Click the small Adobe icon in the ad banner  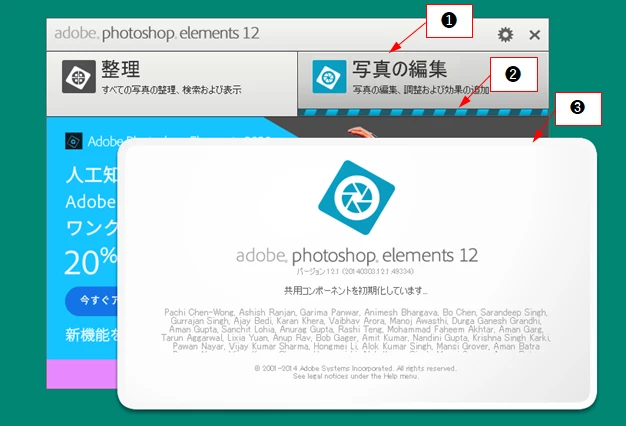[74, 141]
